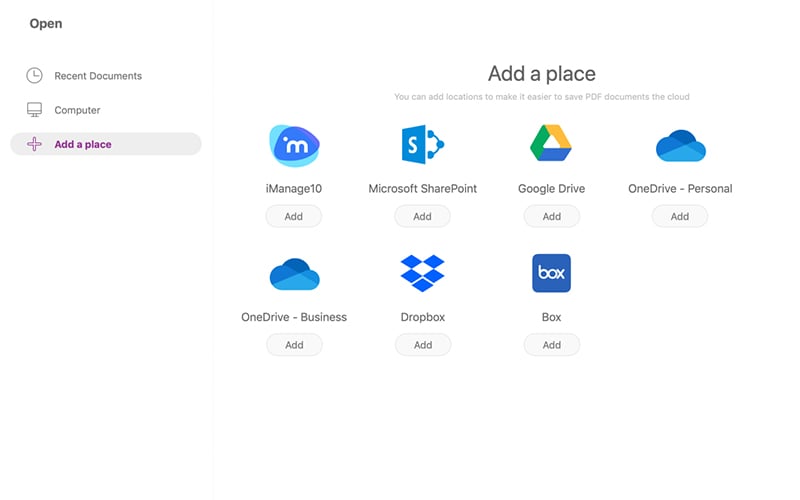Screen dimensions: 800x500
Task: Click the Google Drive label
Action: point(552,189)
